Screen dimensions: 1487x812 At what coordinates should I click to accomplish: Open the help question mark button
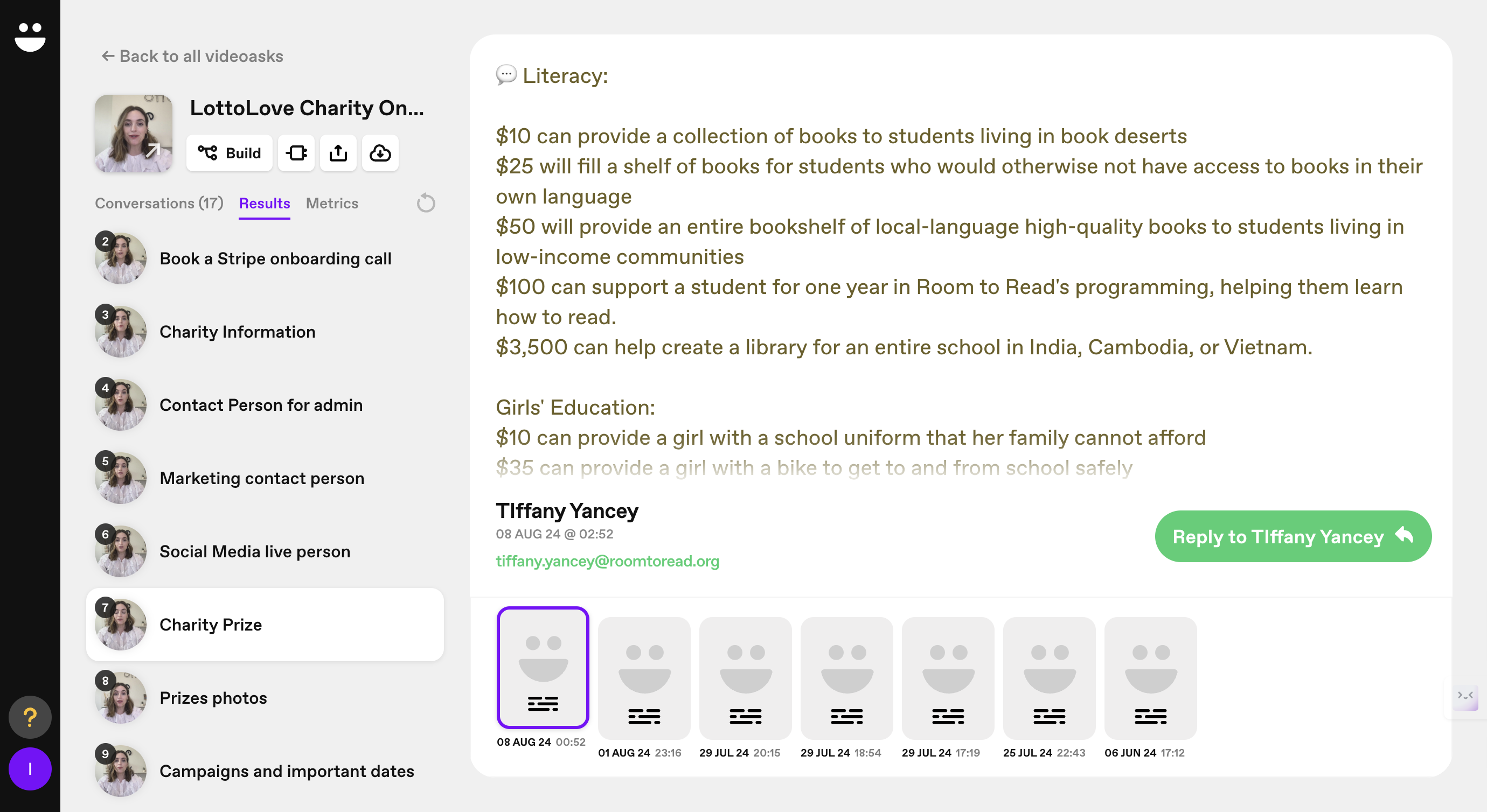30,717
